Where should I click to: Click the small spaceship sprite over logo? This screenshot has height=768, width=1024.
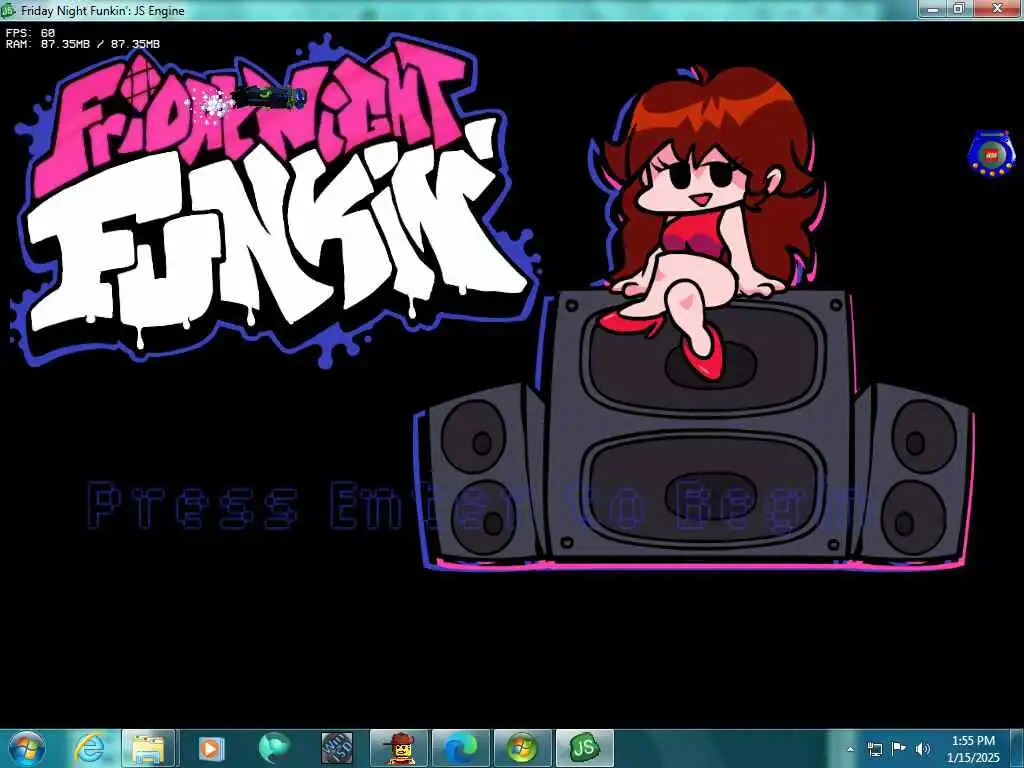(268, 97)
